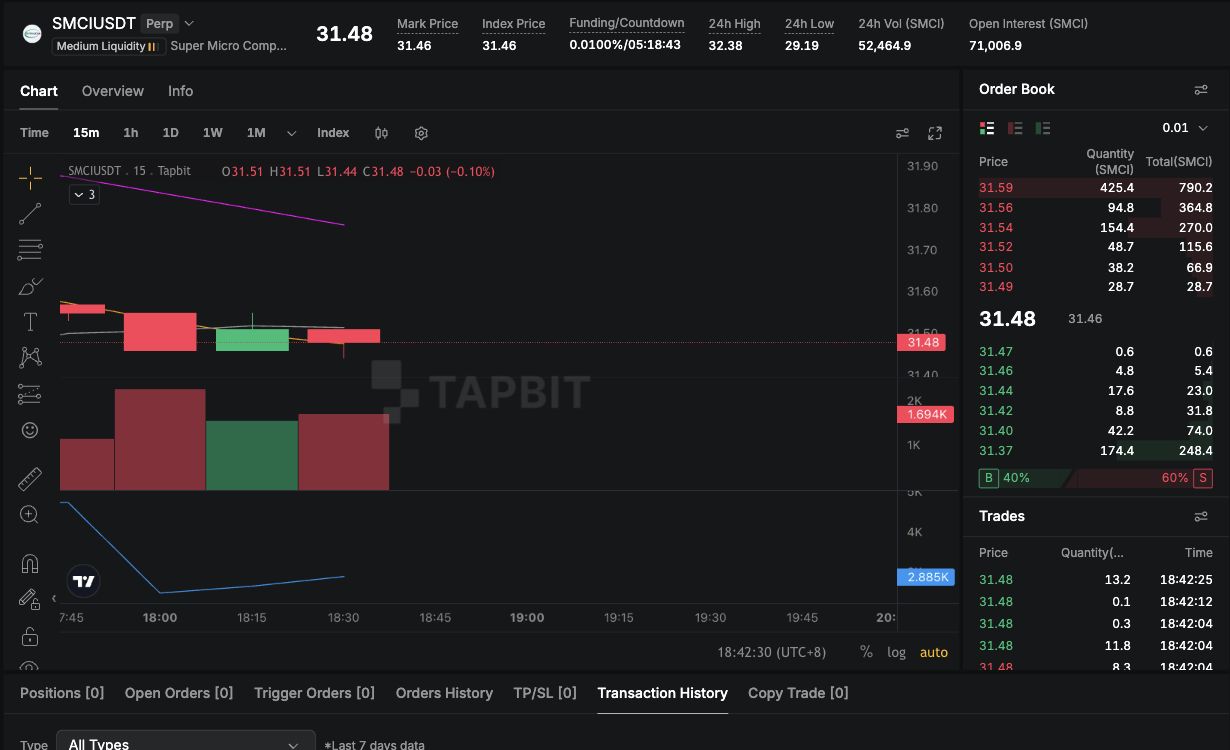Toggle stay in drawing mode
Image resolution: width=1230 pixels, height=750 pixels.
(x=30, y=599)
